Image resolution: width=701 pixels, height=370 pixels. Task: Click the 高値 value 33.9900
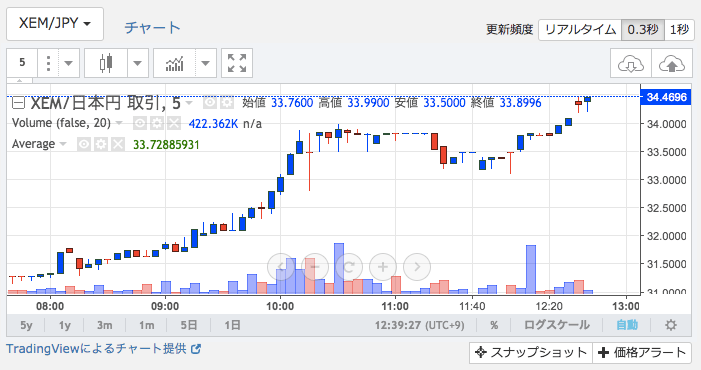[x=368, y=103]
